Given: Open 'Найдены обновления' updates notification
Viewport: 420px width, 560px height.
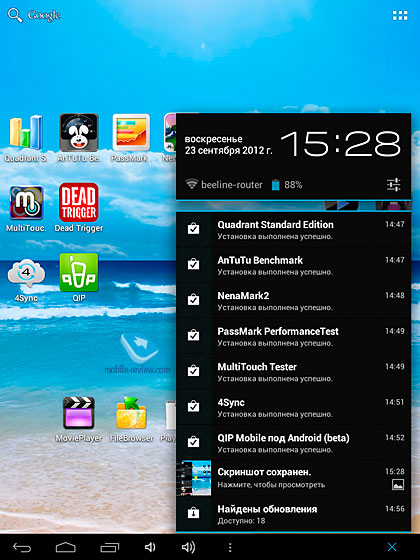Looking at the screenshot, I should pyautogui.click(x=293, y=514).
